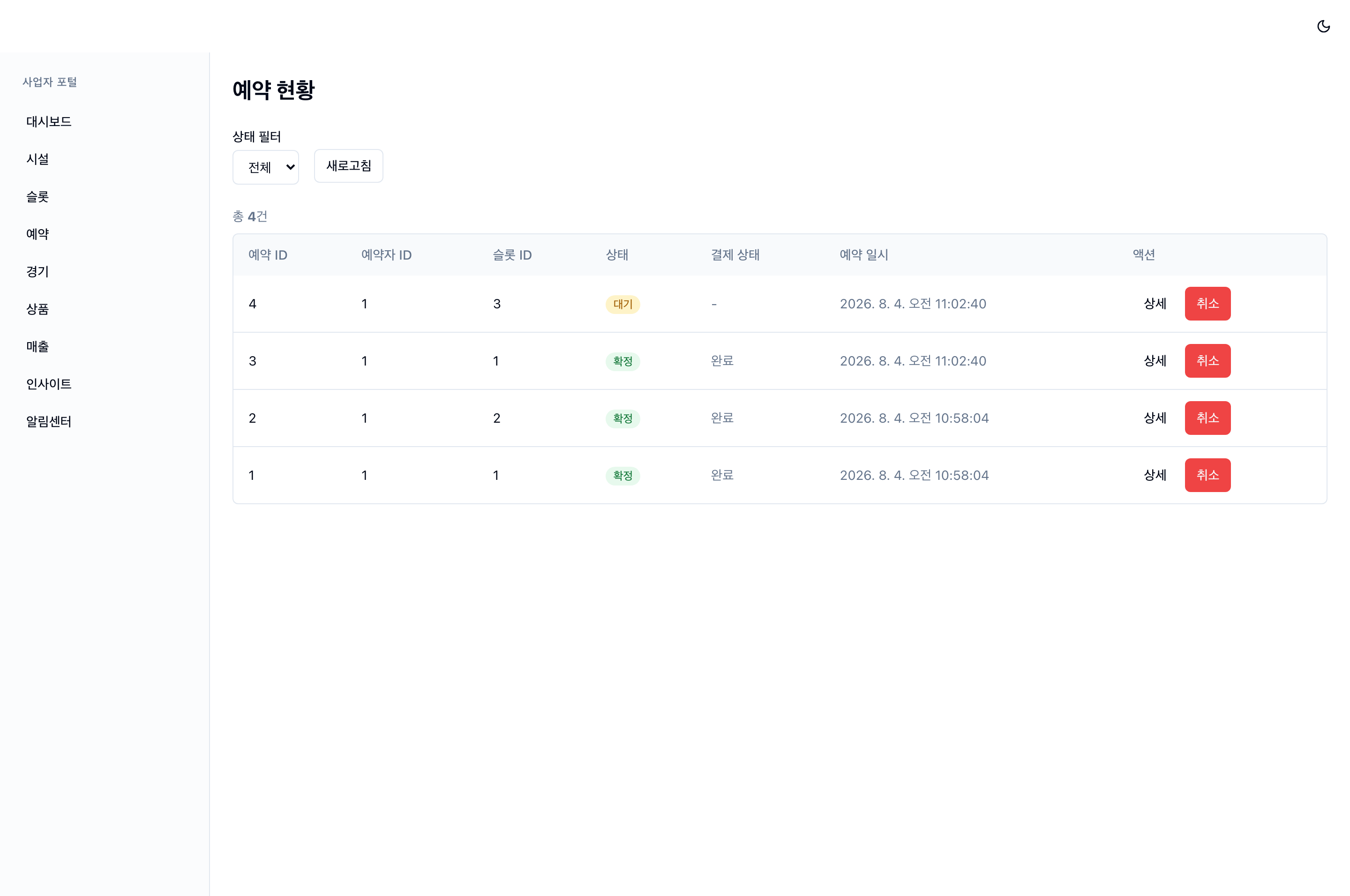Open 상세 for reservation ID 1
This screenshot has width=1350, height=896.
click(x=1155, y=475)
